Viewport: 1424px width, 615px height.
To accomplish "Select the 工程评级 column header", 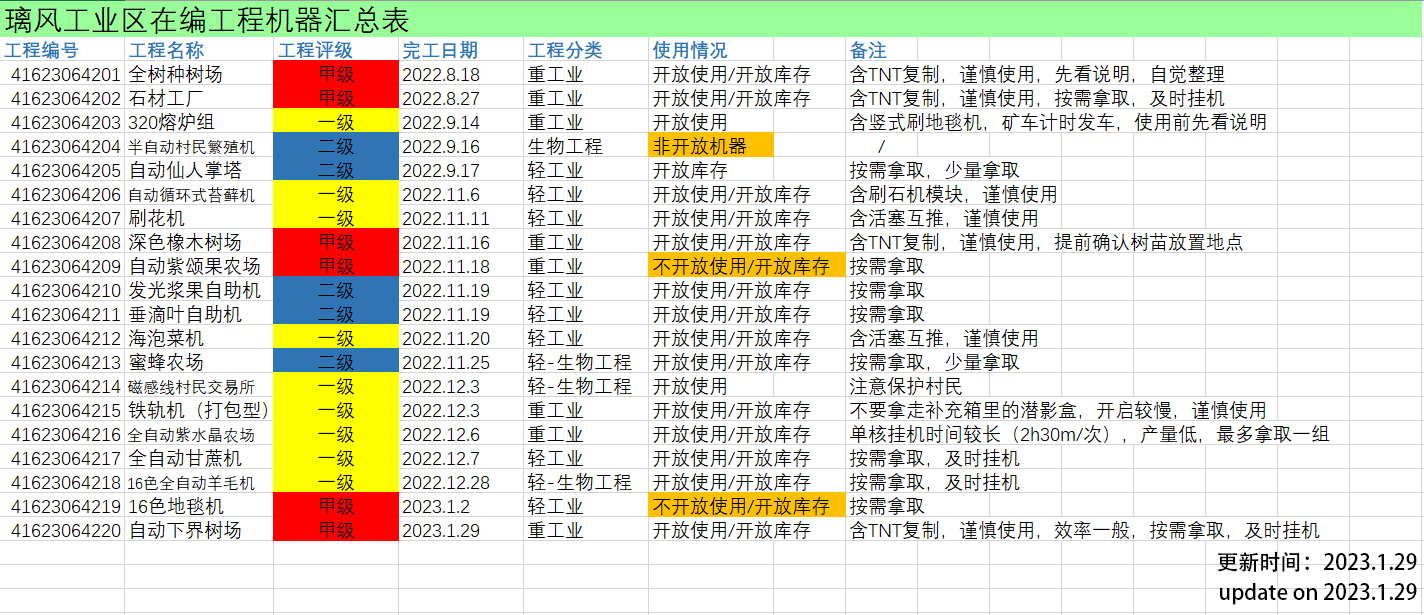I will (x=315, y=51).
